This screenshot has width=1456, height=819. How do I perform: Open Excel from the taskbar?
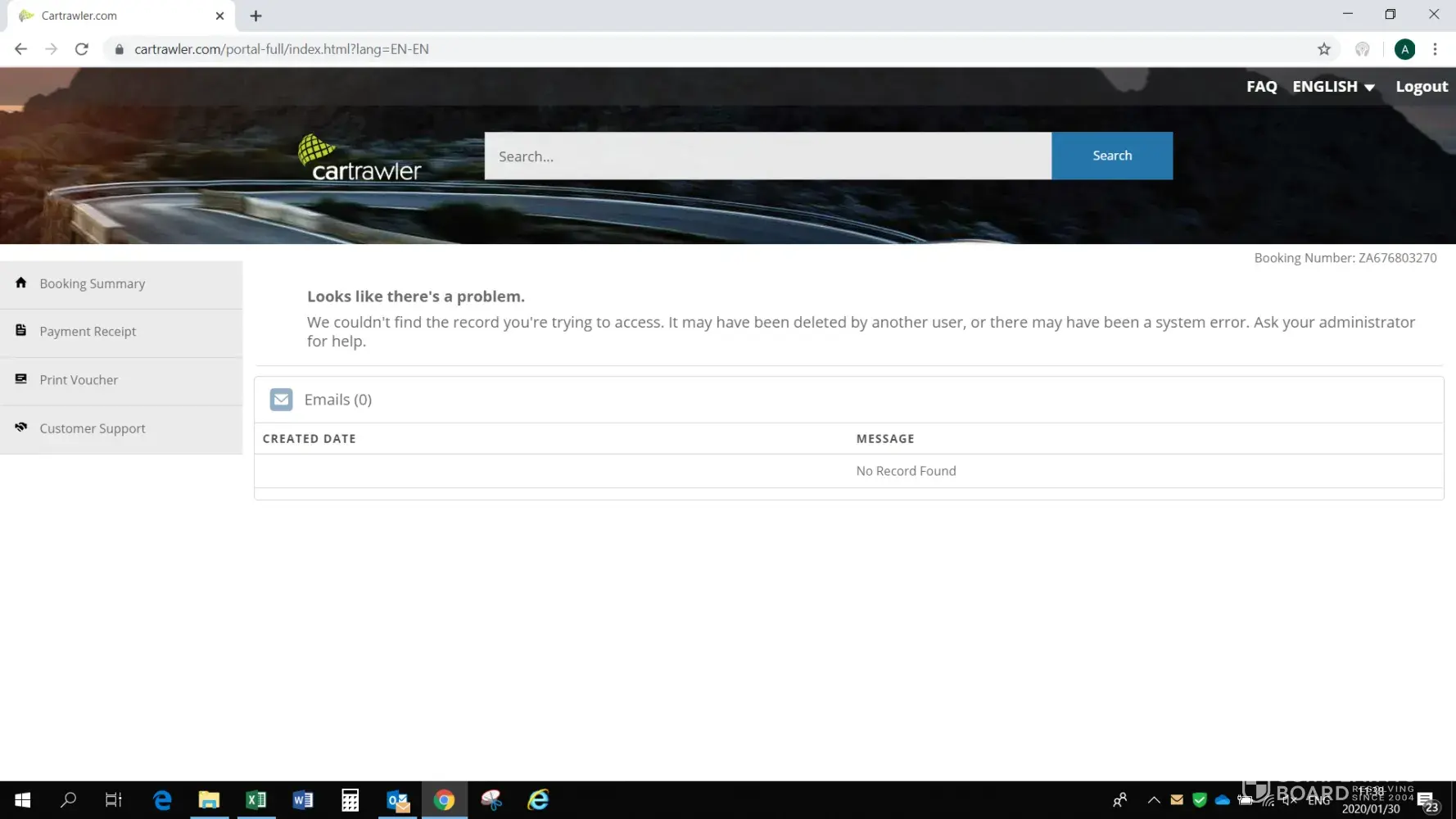click(x=255, y=800)
